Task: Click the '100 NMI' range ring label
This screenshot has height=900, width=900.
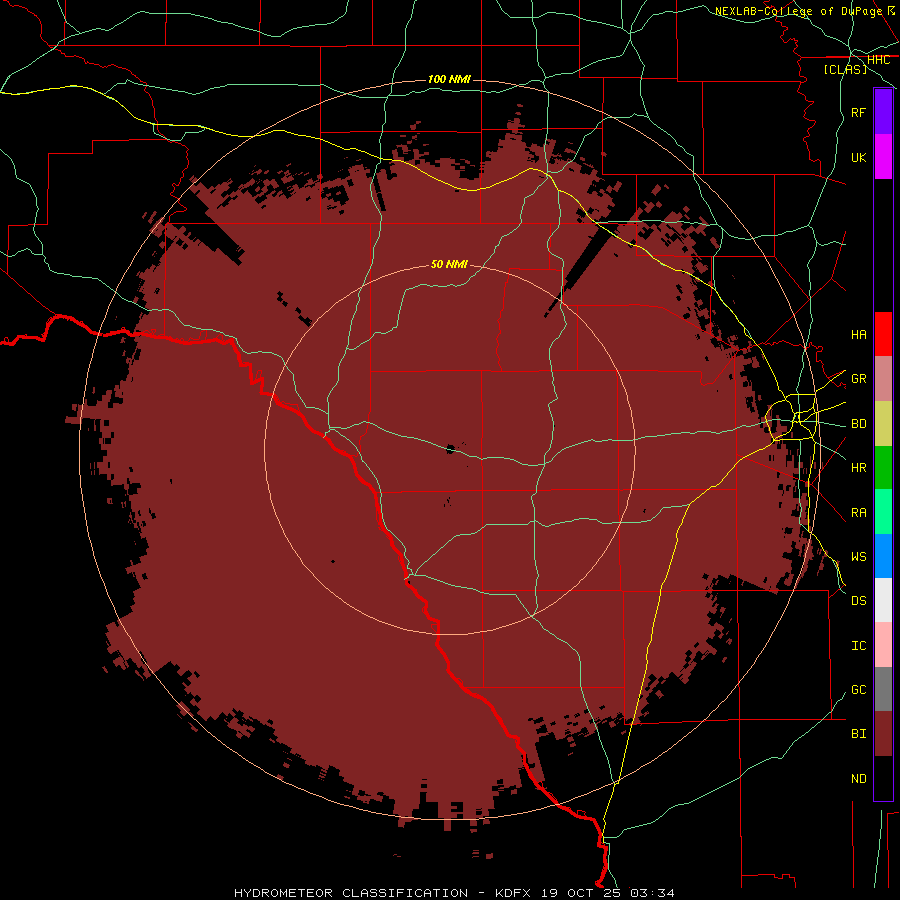Action: (449, 79)
